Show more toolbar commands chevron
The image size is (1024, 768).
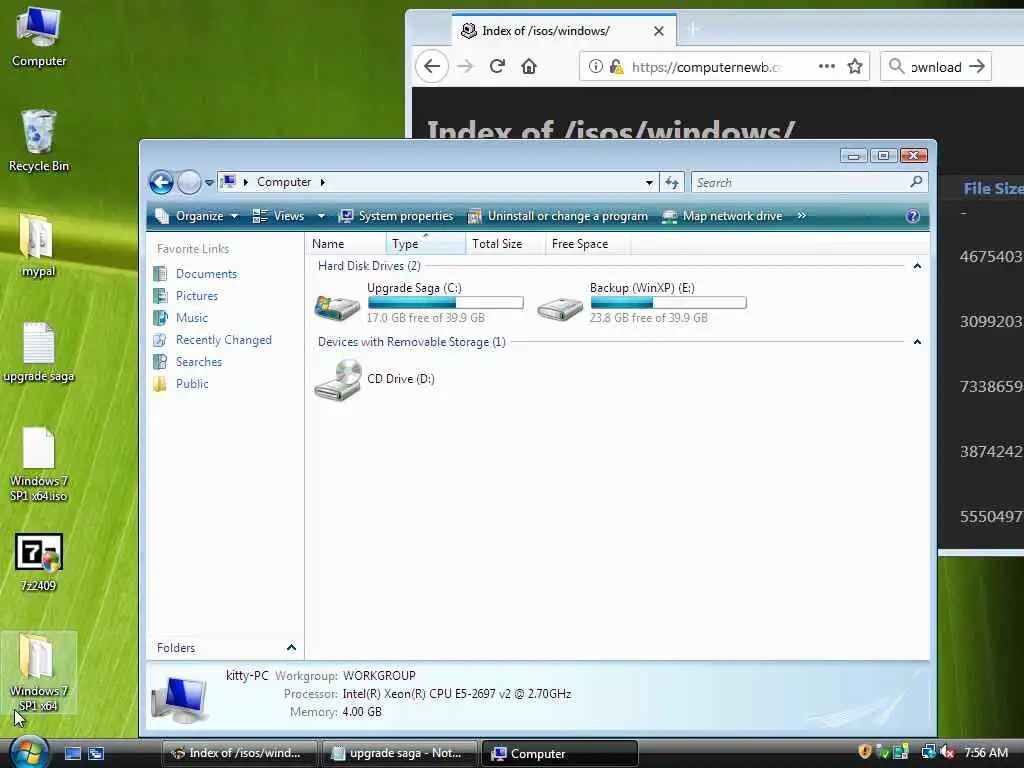[801, 216]
